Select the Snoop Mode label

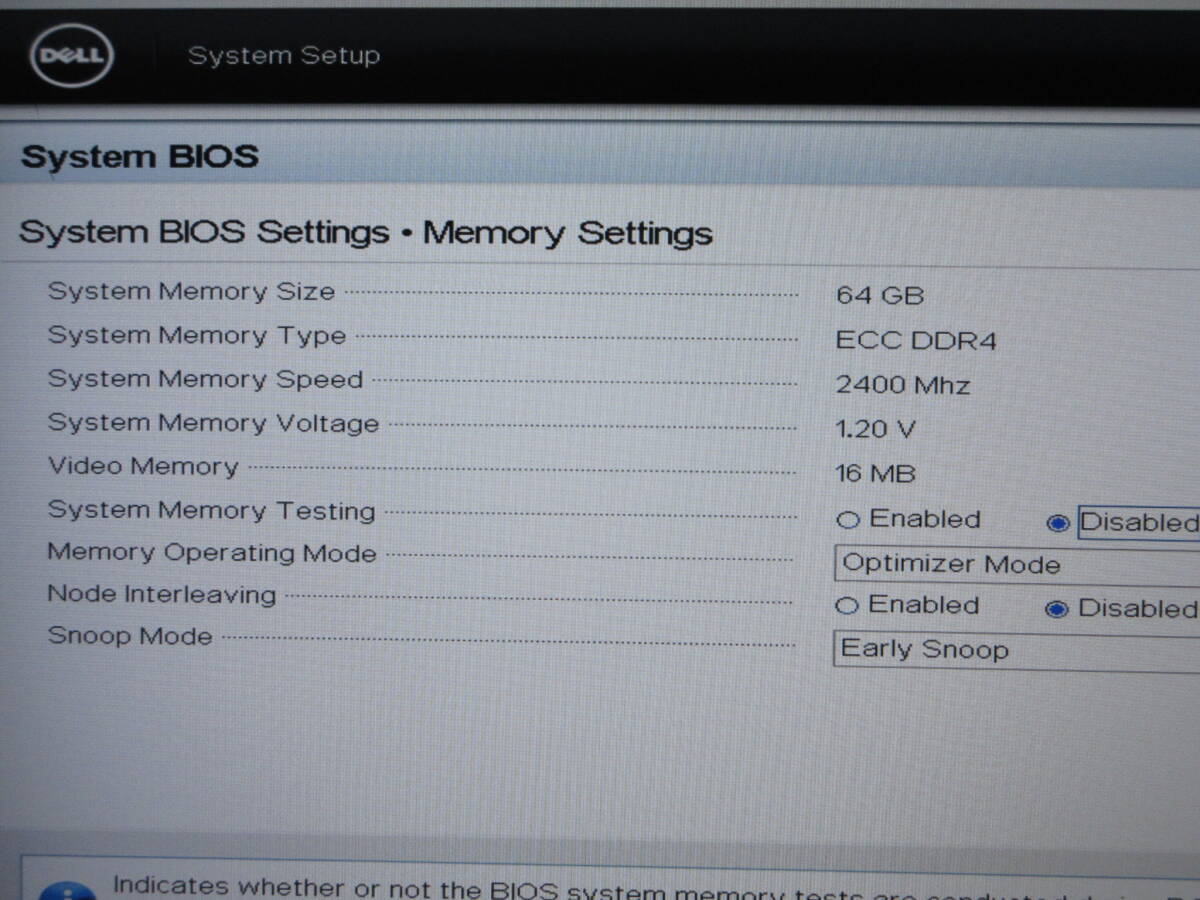(x=130, y=637)
